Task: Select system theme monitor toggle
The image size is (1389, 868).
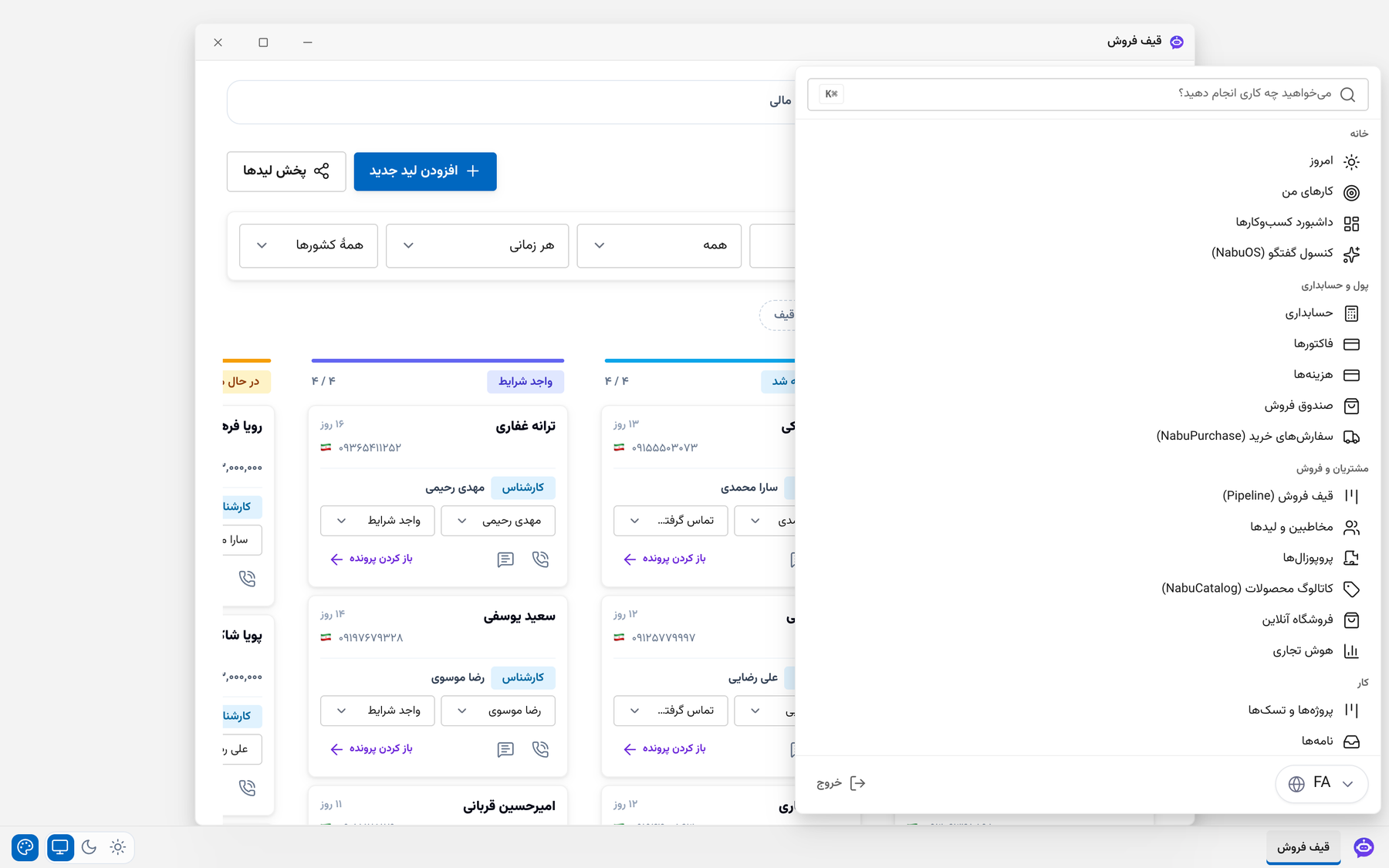Action: pyautogui.click(x=60, y=847)
